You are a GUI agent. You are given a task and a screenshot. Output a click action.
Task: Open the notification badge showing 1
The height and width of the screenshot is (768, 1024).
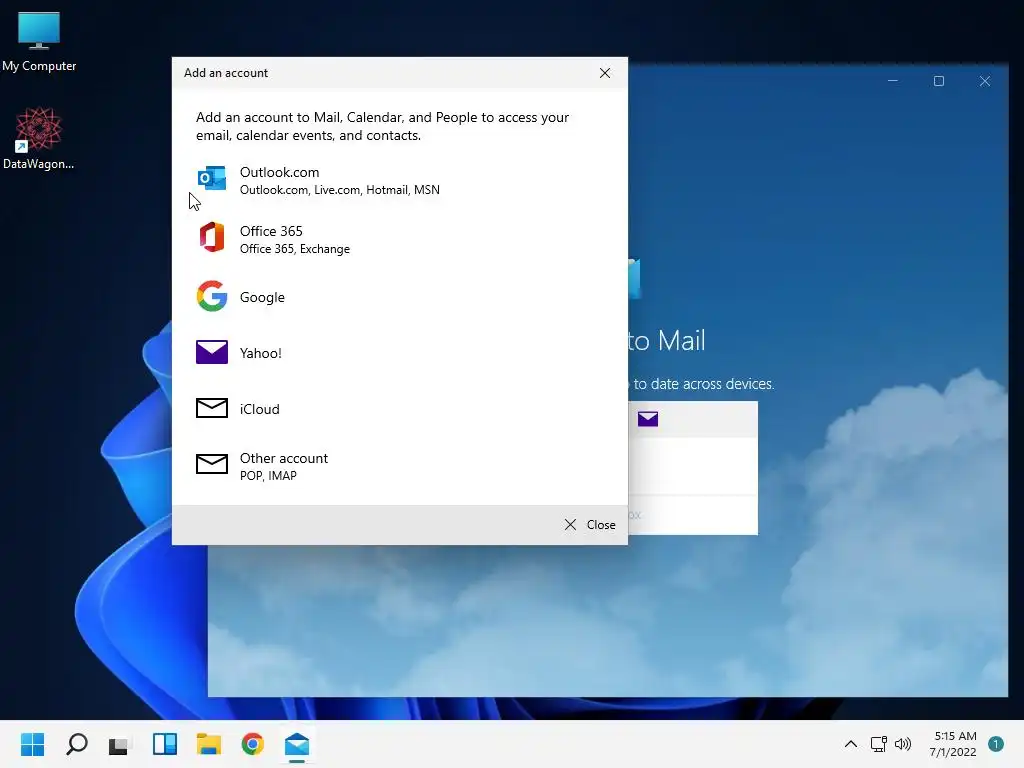pyautogui.click(x=996, y=744)
